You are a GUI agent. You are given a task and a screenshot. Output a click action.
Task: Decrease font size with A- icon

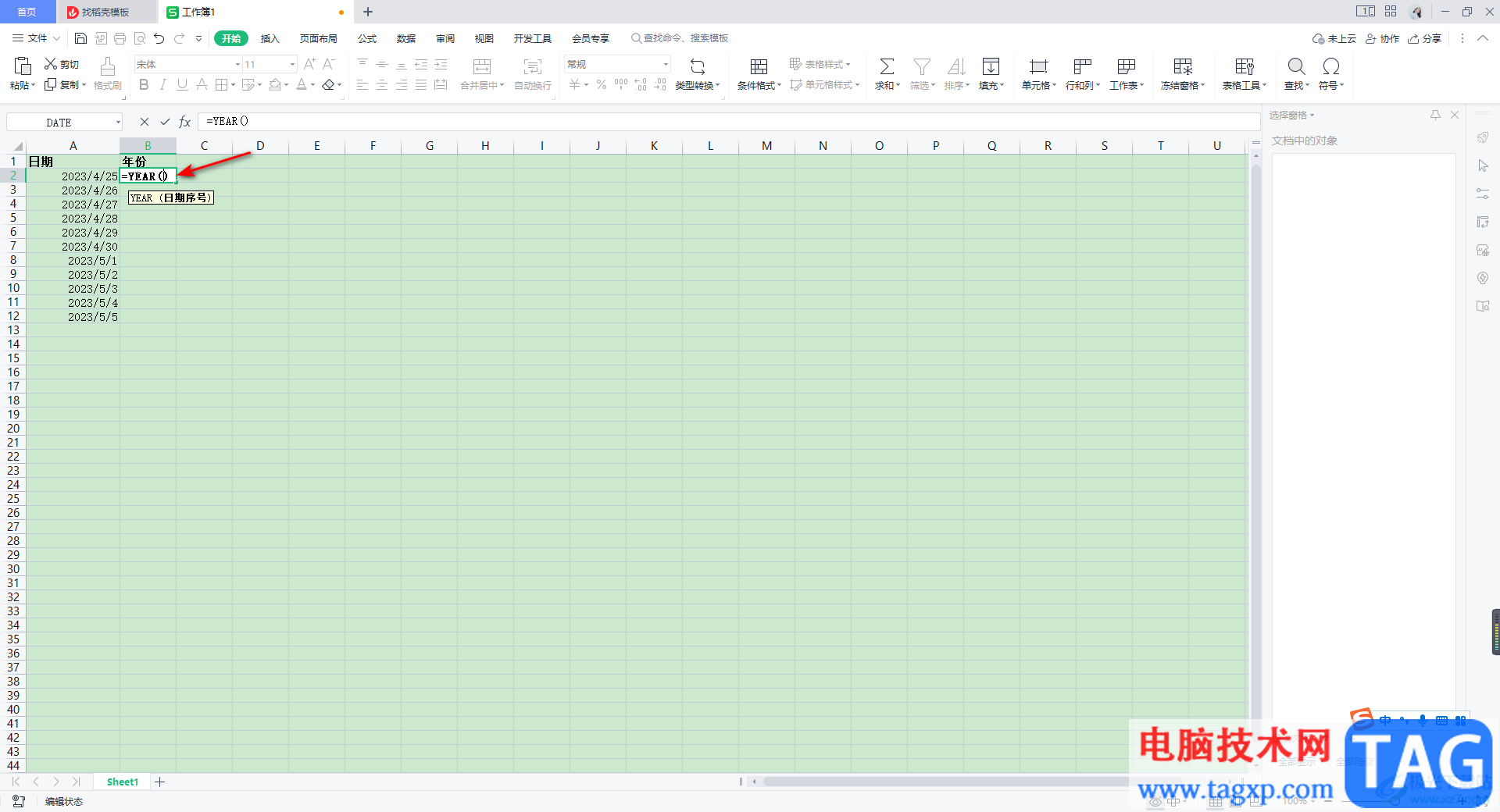coord(329,64)
